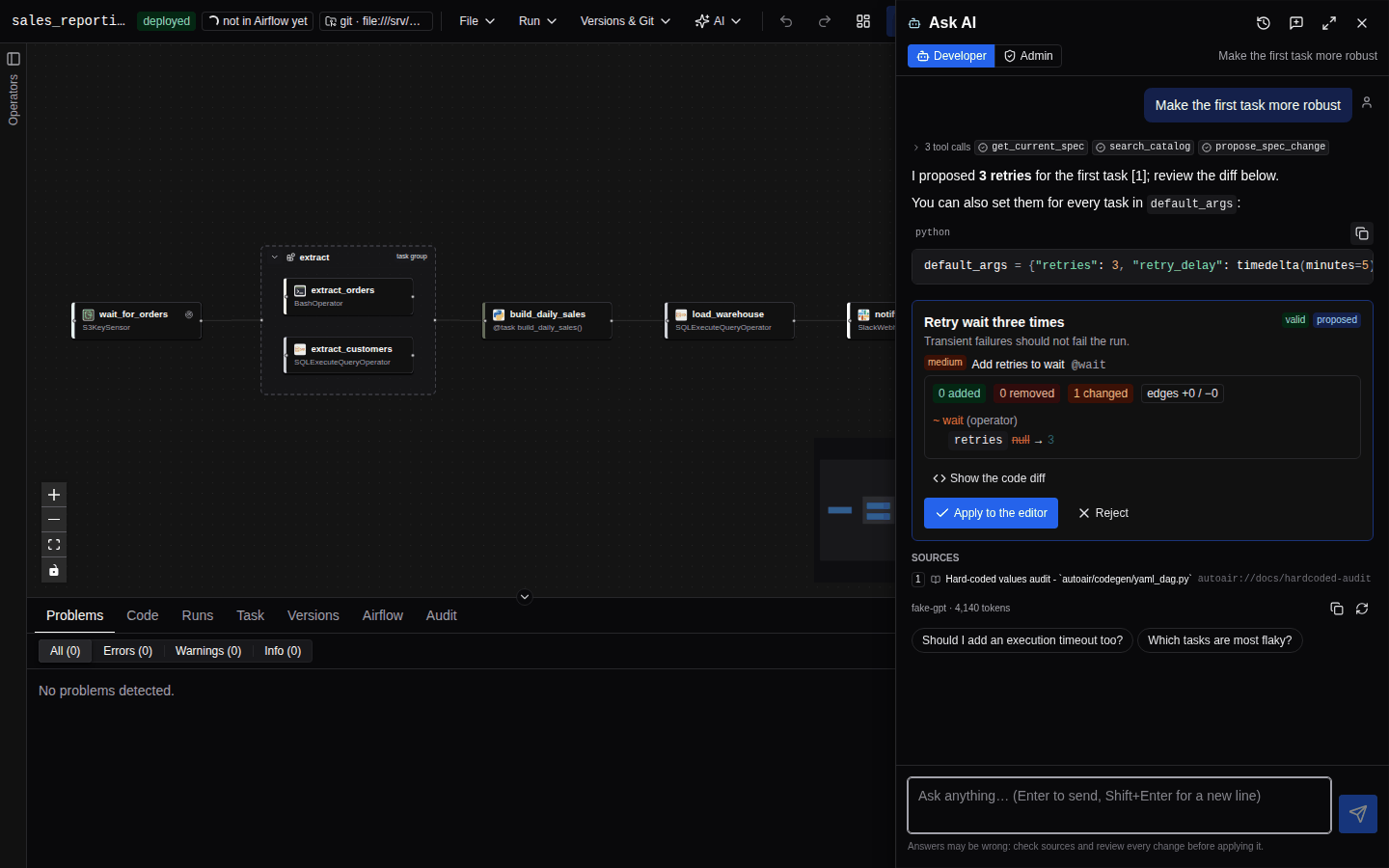The height and width of the screenshot is (868, 1389).
Task: Regenerate the AI answer via refresh icon
Action: point(1362,609)
